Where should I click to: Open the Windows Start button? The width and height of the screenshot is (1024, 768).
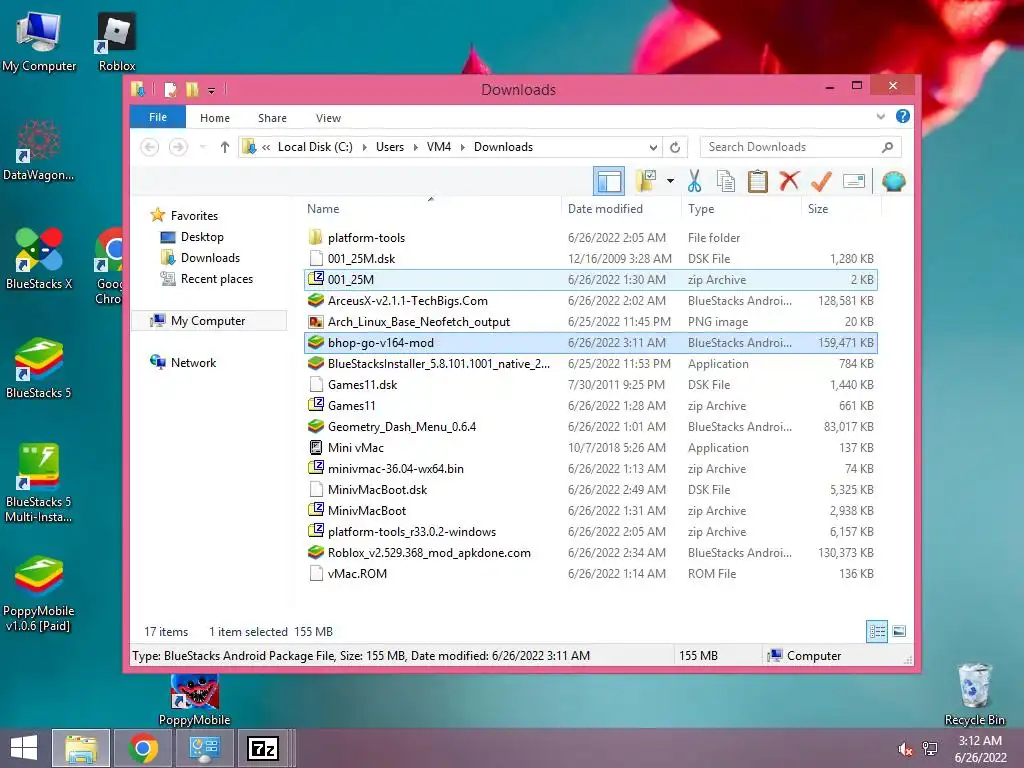(24, 748)
